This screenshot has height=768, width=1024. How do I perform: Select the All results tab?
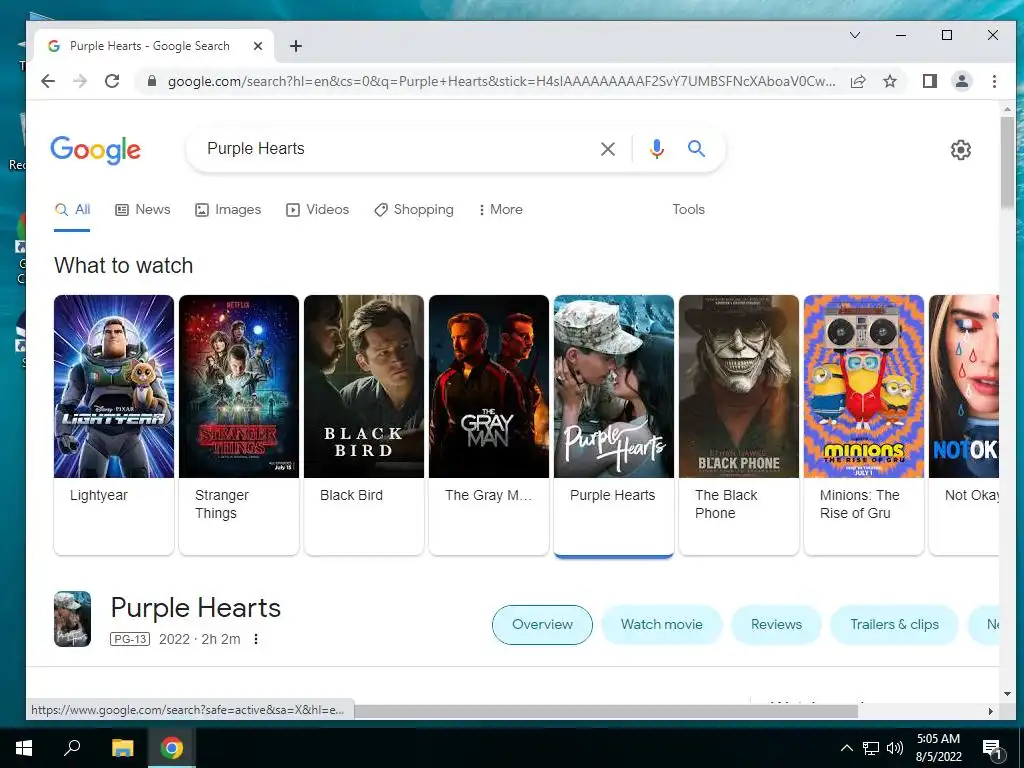tap(72, 210)
